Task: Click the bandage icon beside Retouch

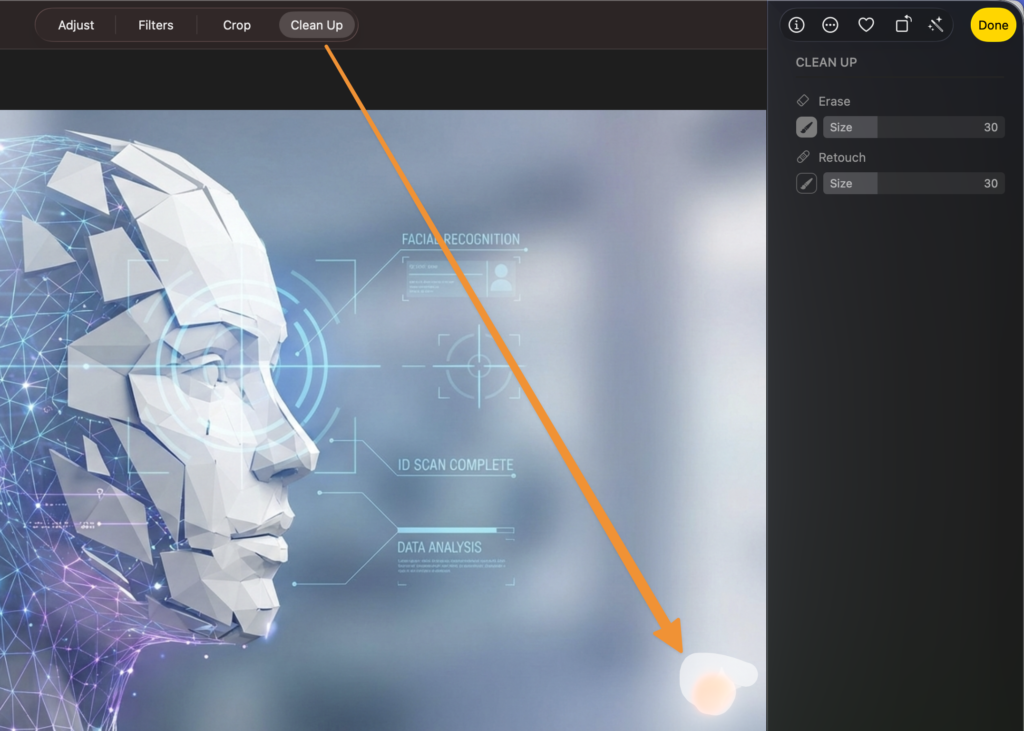Action: pyautogui.click(x=803, y=157)
